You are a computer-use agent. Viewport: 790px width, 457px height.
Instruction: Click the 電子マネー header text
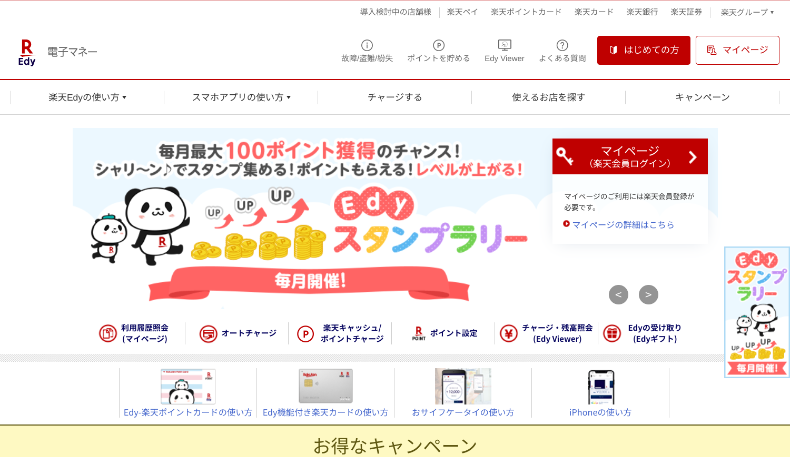pos(72,52)
